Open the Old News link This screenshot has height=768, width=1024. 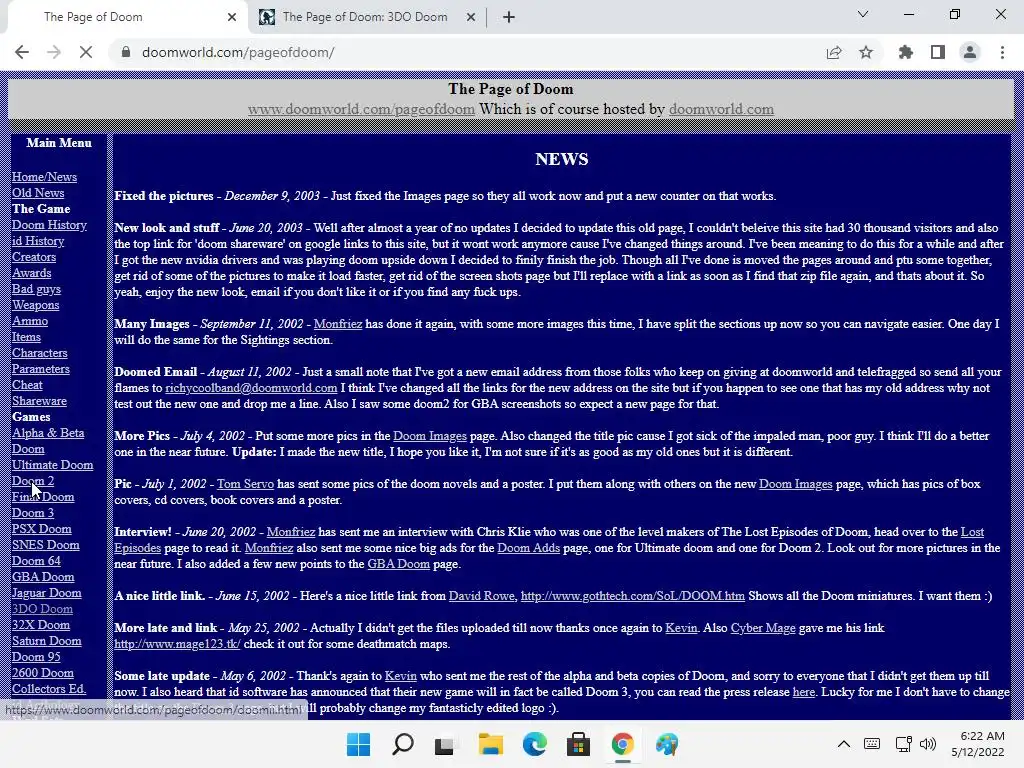click(x=38, y=193)
